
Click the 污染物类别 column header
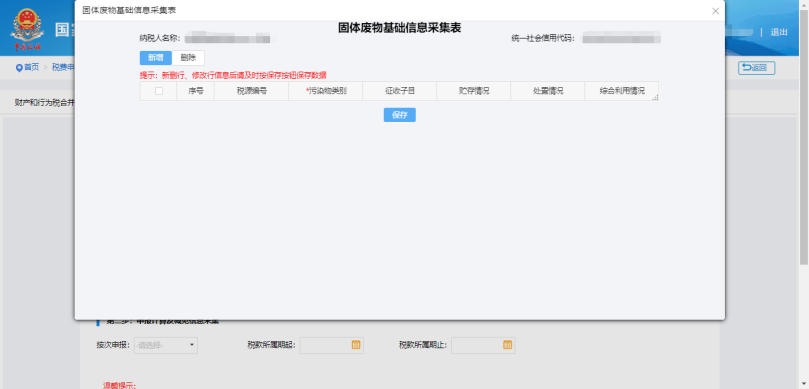326,91
